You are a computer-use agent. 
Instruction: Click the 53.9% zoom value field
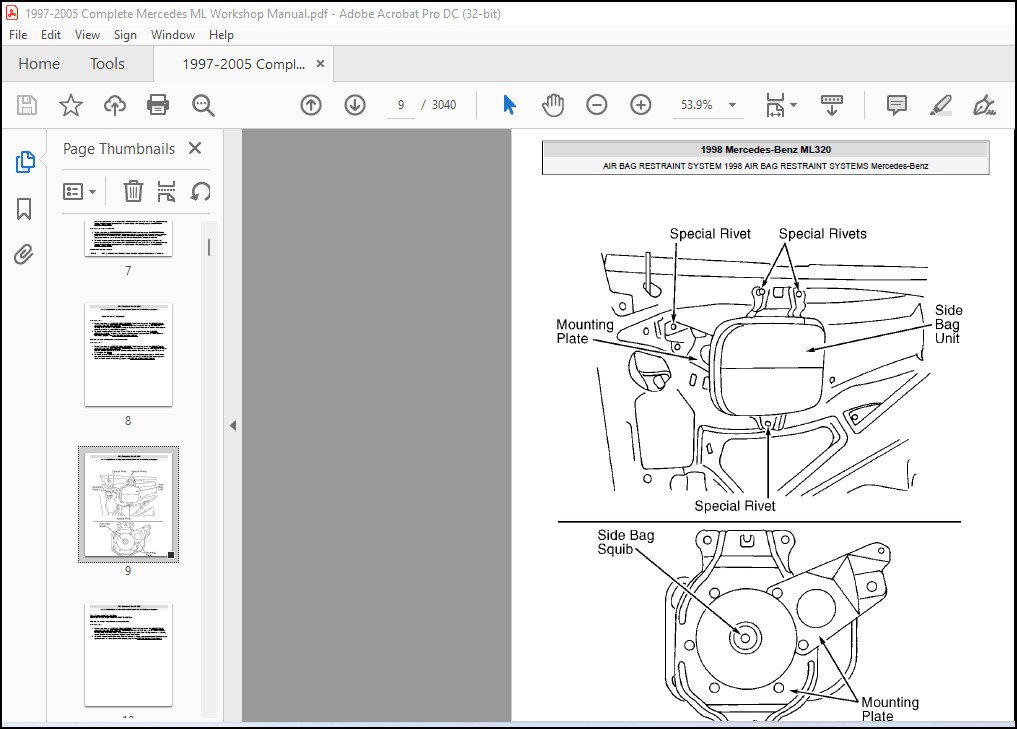click(697, 105)
